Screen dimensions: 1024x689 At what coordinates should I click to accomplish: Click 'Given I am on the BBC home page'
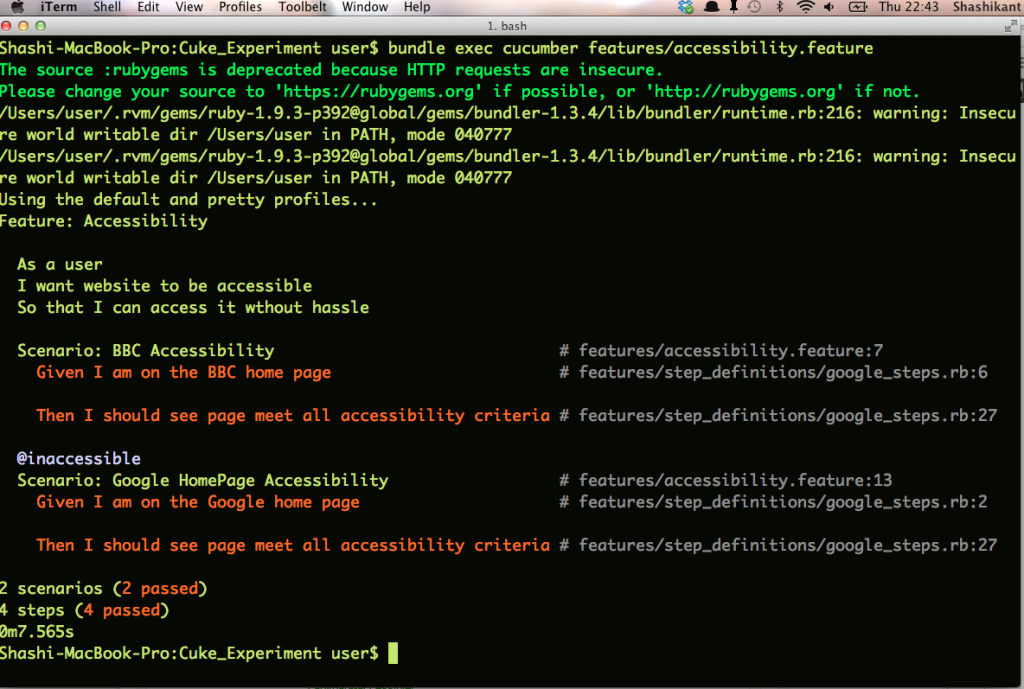coord(184,372)
